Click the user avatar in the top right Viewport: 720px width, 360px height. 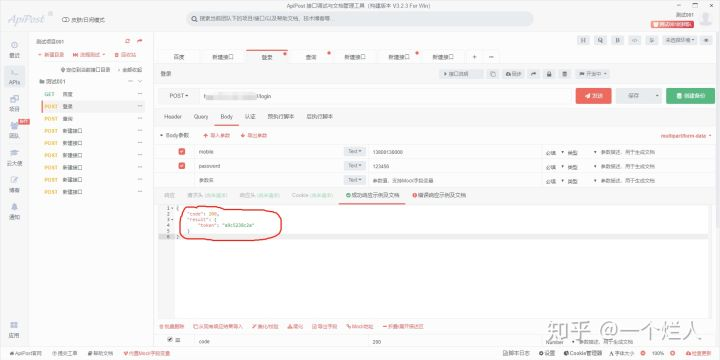[706, 19]
